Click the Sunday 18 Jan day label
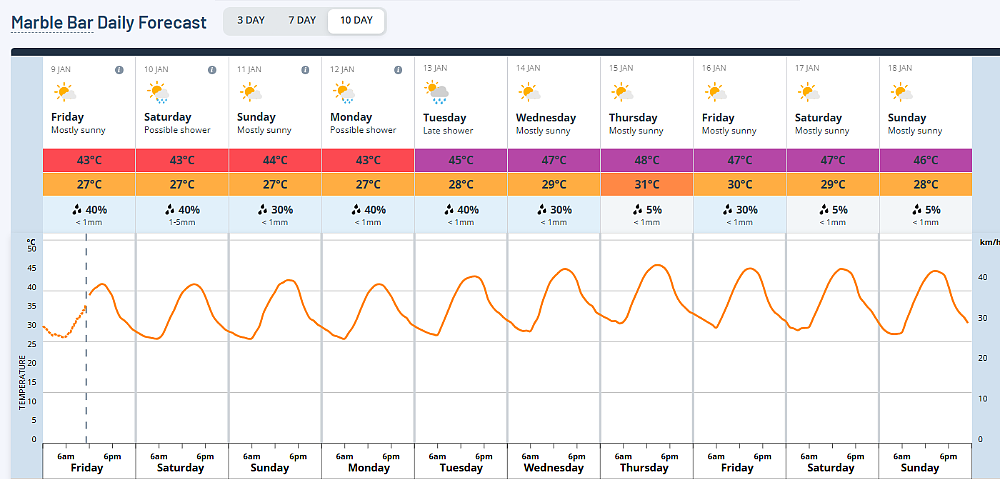1000x479 pixels. (907, 118)
